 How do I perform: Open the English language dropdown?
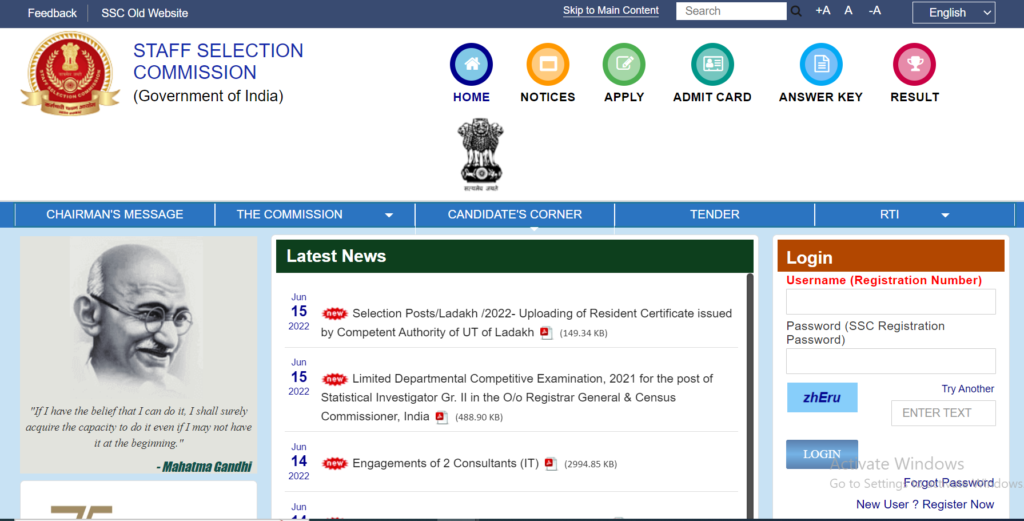point(953,12)
